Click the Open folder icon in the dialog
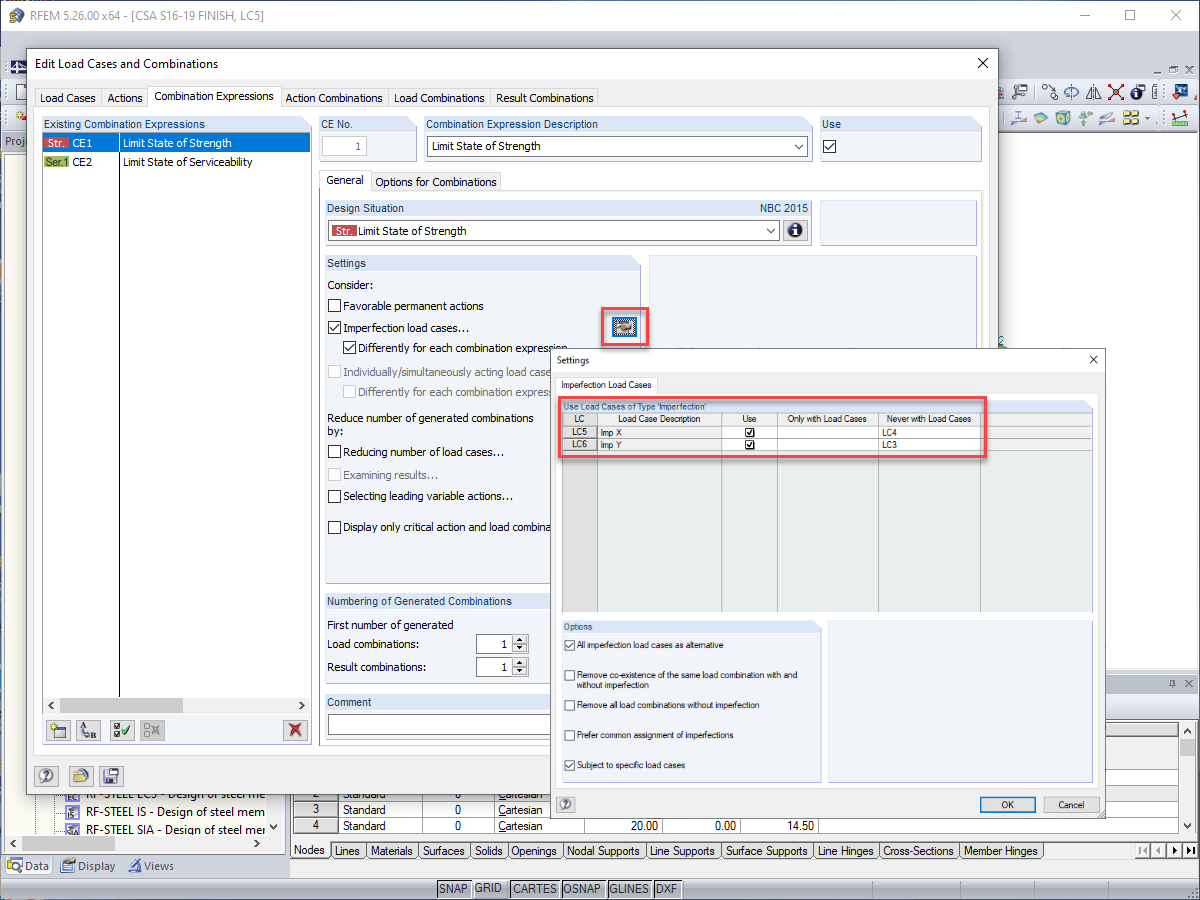Screen dimensions: 1200x900 click(x=81, y=776)
